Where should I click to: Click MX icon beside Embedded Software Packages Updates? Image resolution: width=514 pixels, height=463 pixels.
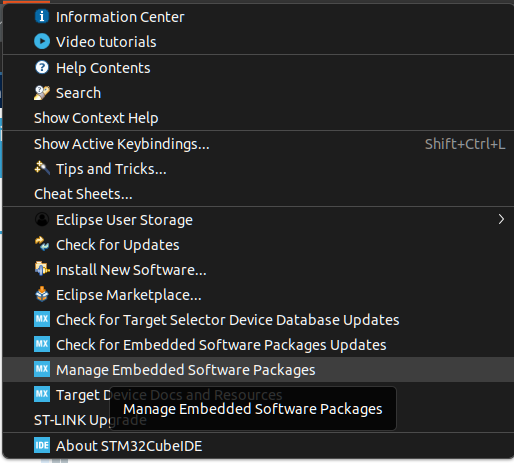click(42, 344)
